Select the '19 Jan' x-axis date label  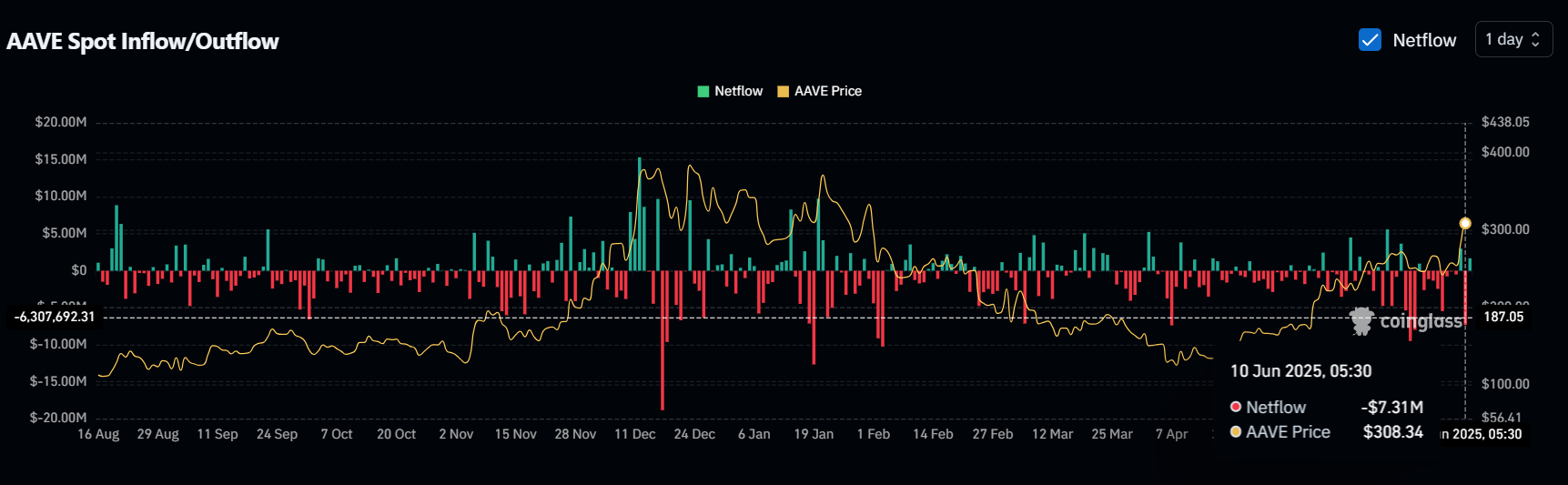pyautogui.click(x=814, y=434)
